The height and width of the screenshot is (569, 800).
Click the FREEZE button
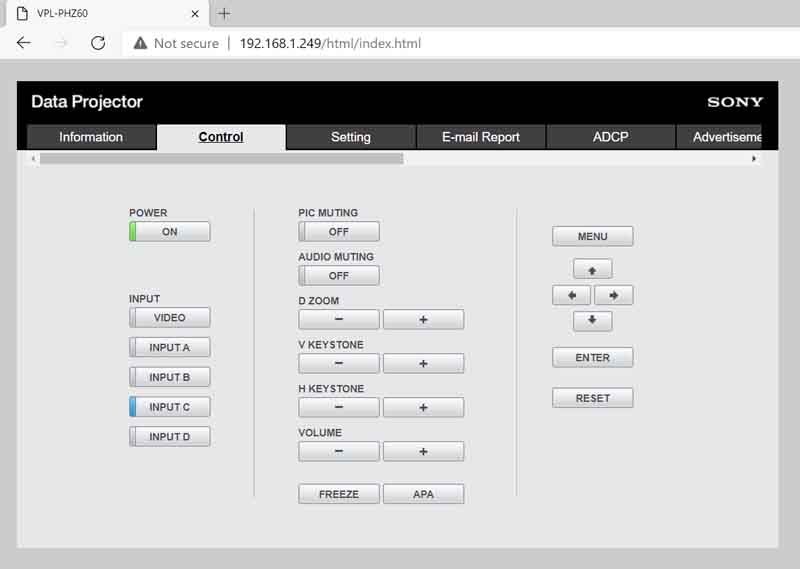[x=339, y=494]
